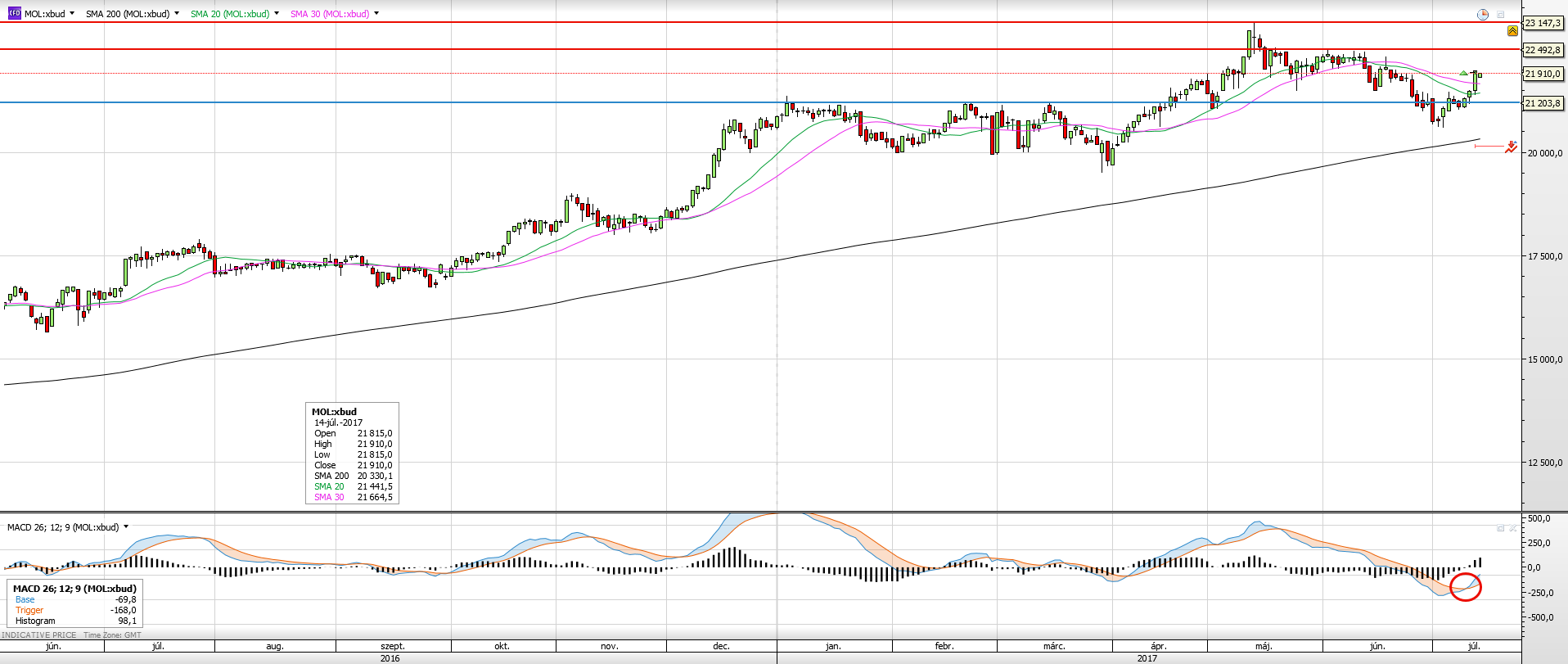Screen dimensions: 1568x664
Task: Click the 21 203,8 price level tag
Action: 1543,103
